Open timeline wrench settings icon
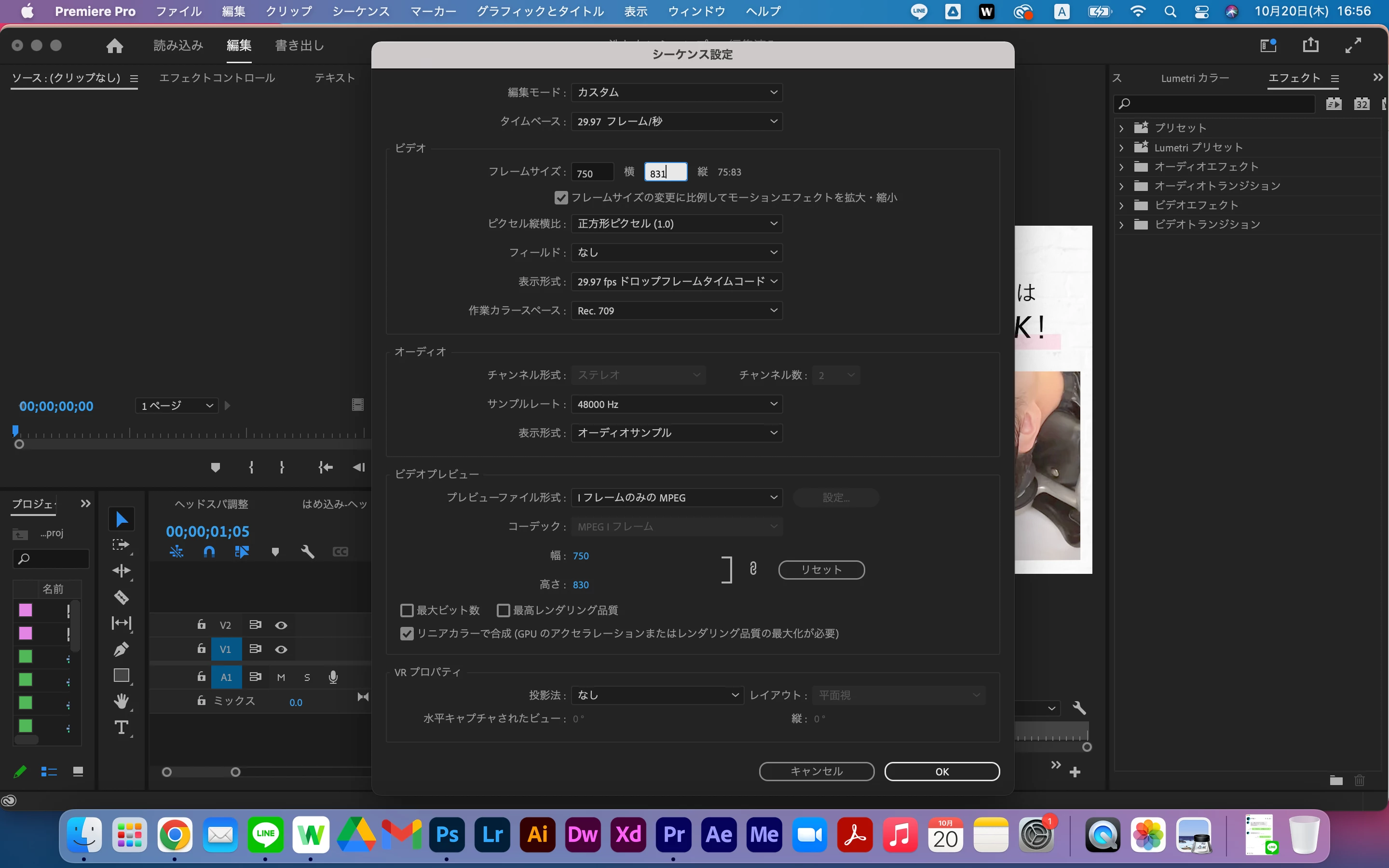1389x868 pixels. [308, 552]
